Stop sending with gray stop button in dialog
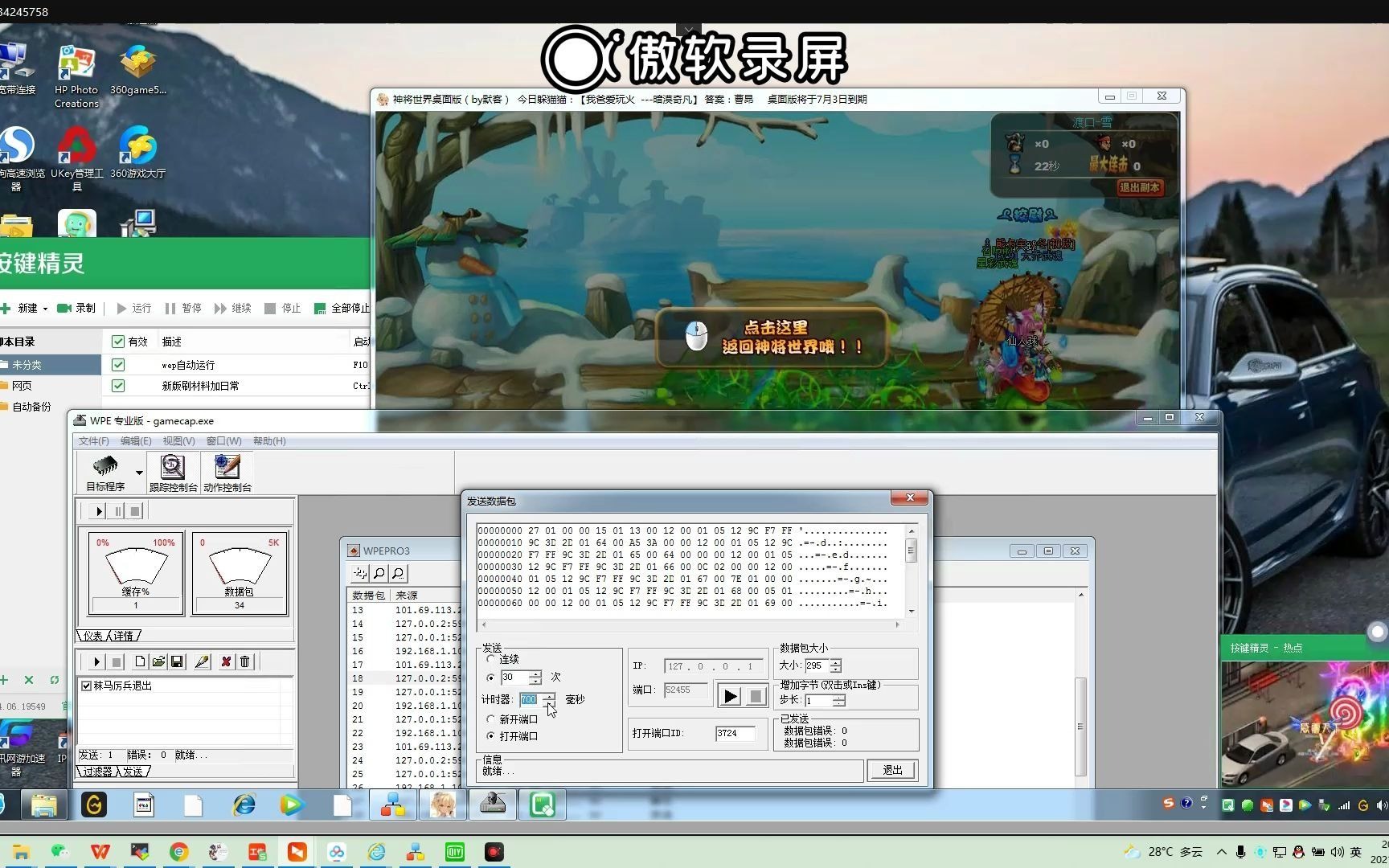The width and height of the screenshot is (1389, 868). 756,696
